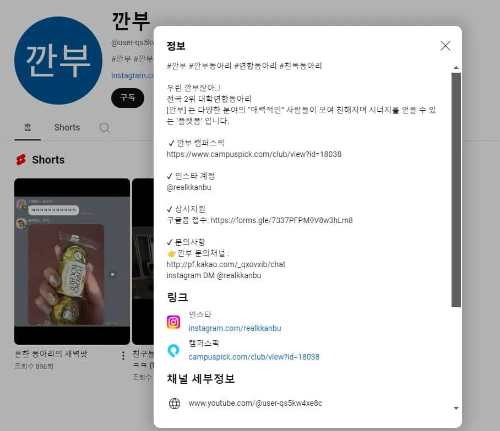This screenshot has width=500, height=431.
Task: Click the @user-qs5k handle under the channel name
Action: (132, 43)
